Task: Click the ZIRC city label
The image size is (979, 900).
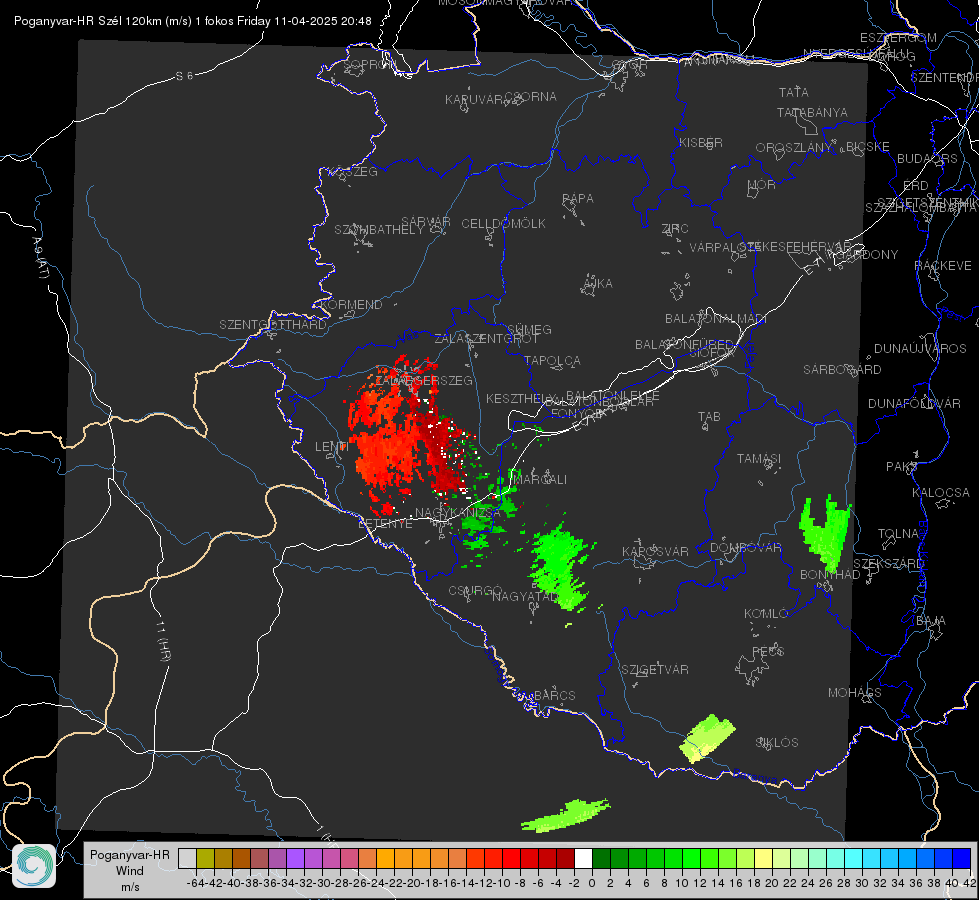Action: coord(675,229)
